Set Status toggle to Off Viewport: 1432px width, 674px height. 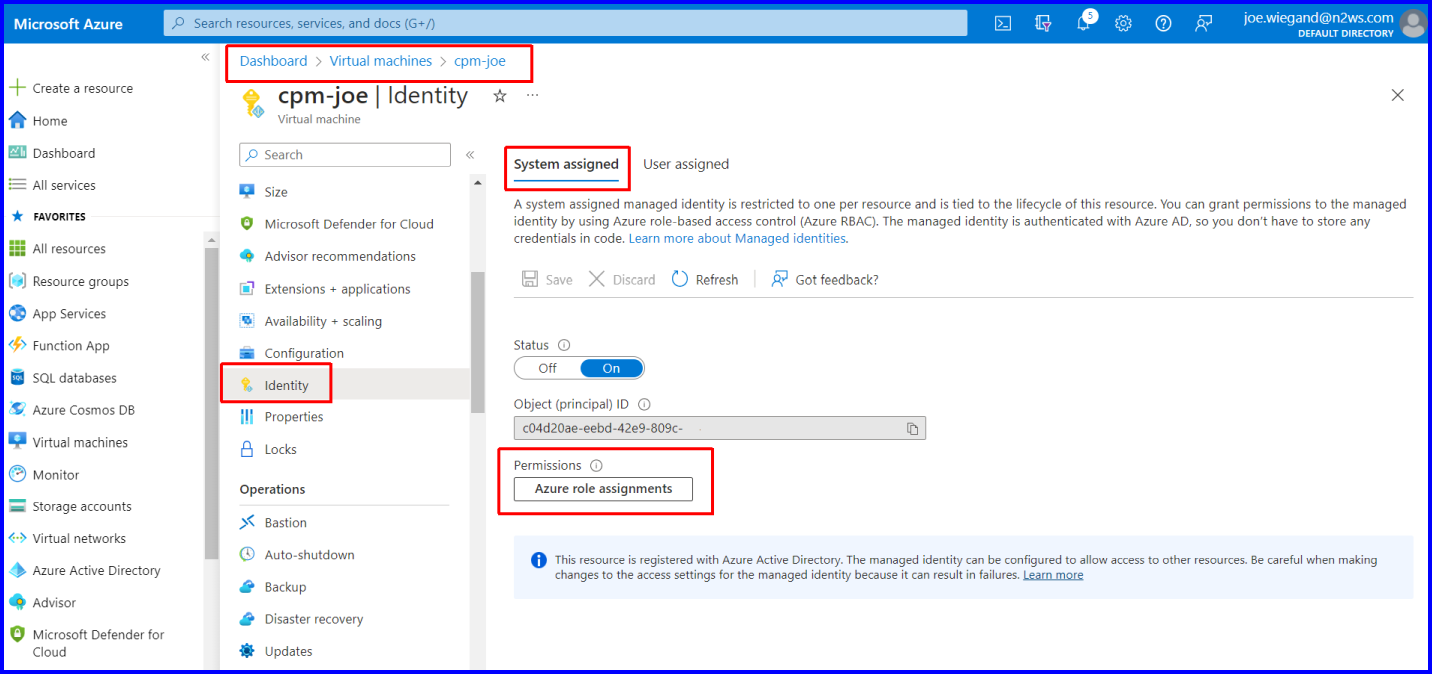547,368
